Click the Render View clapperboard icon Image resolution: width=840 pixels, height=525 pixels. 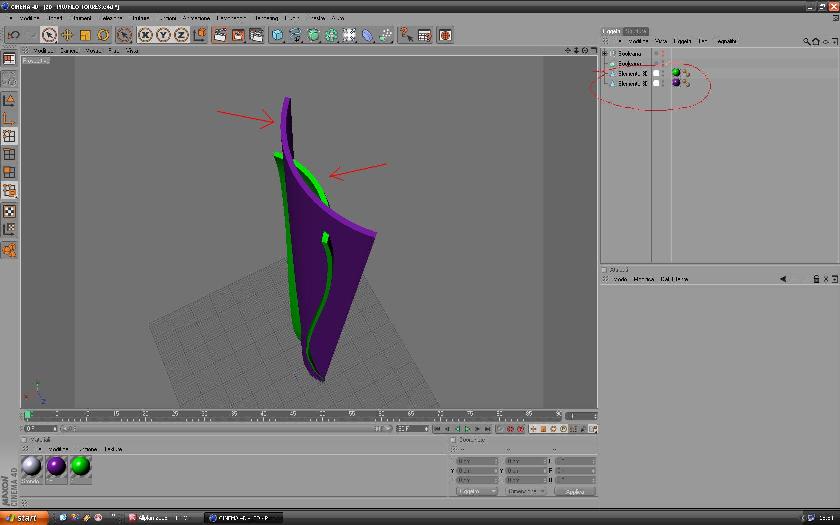220,35
